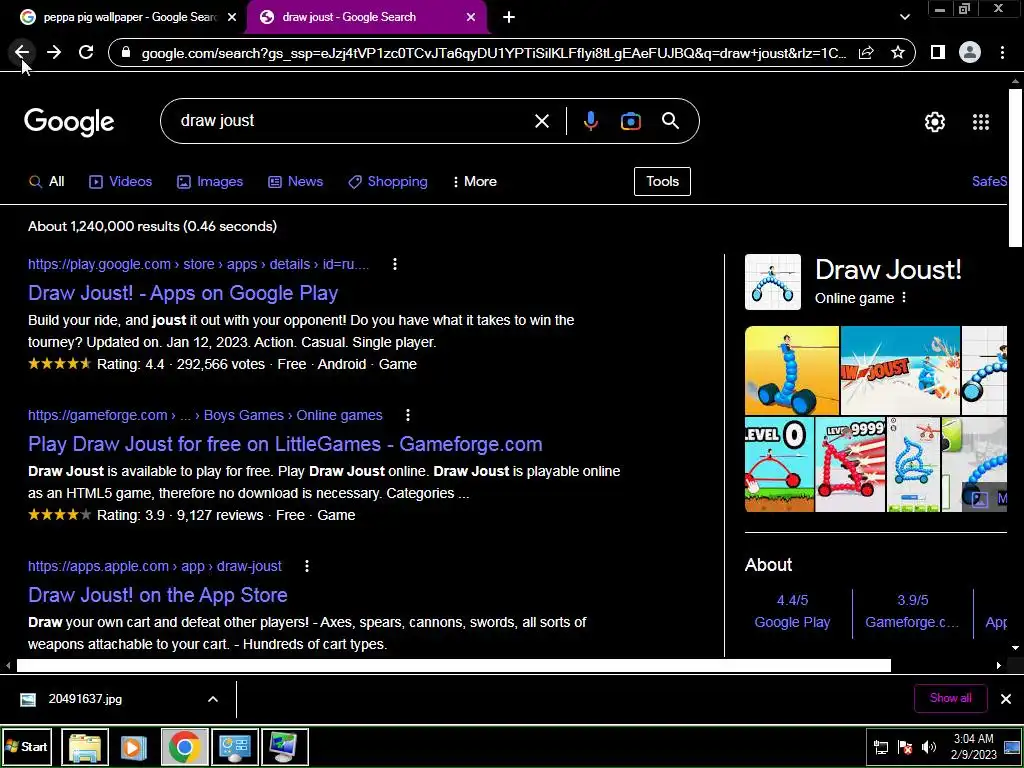Open the side panel icon in Chrome toolbar
Viewport: 1024px width, 768px height.
point(938,52)
